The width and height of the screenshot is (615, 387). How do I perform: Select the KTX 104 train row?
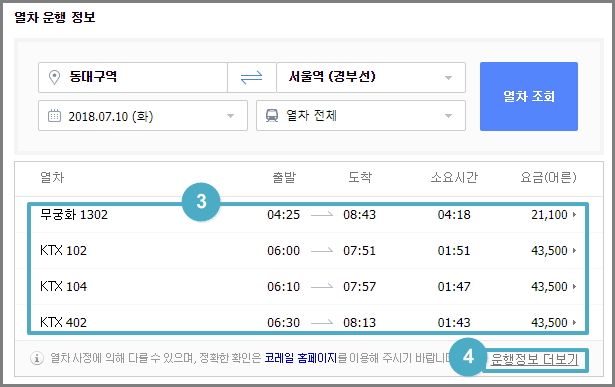(x=308, y=286)
